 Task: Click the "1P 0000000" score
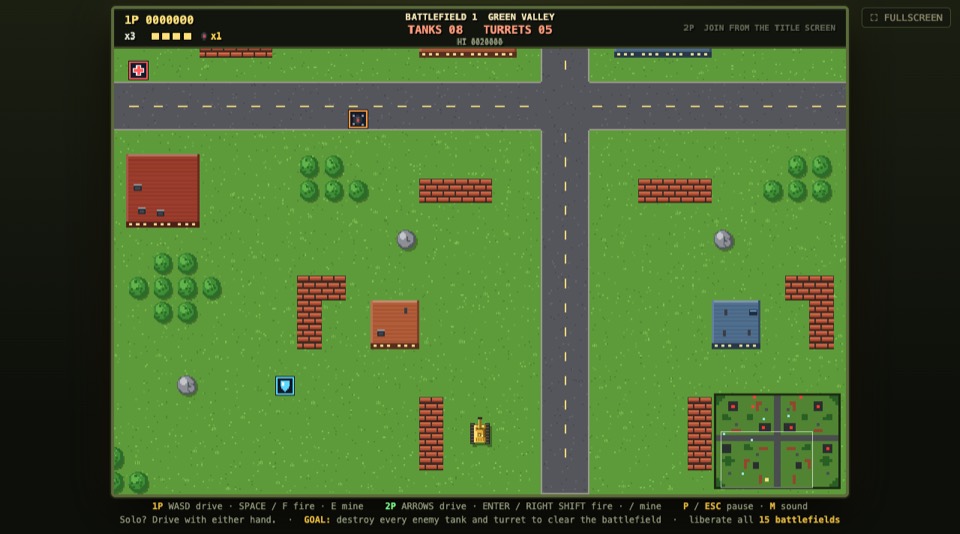(x=159, y=20)
